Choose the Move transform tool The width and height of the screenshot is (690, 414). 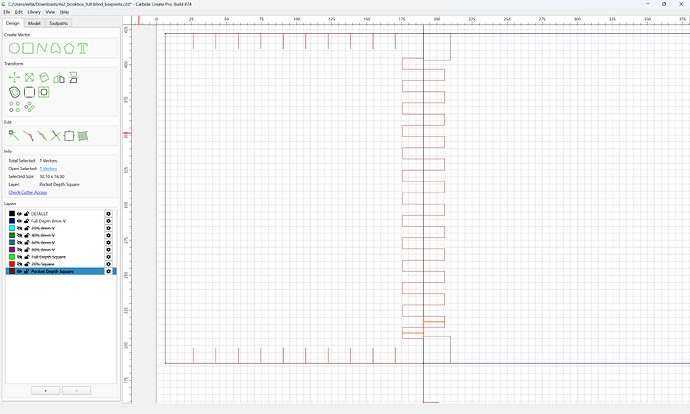tap(15, 78)
